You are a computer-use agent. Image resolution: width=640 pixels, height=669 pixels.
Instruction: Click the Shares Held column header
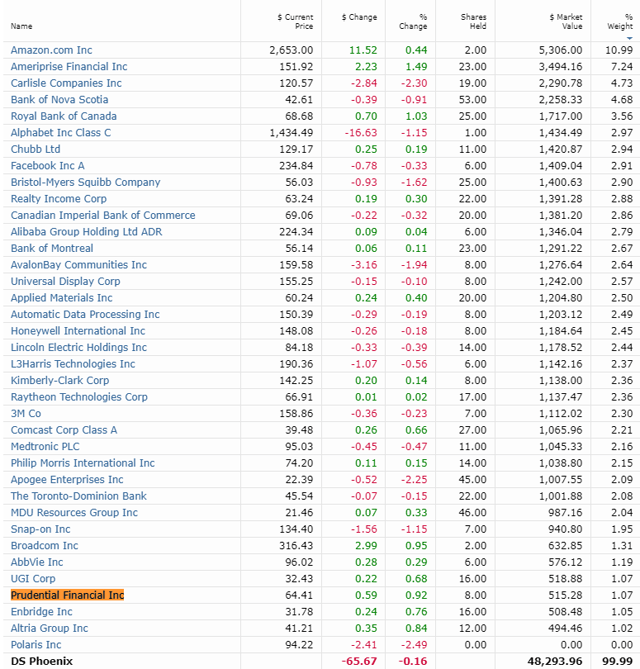pos(473,21)
